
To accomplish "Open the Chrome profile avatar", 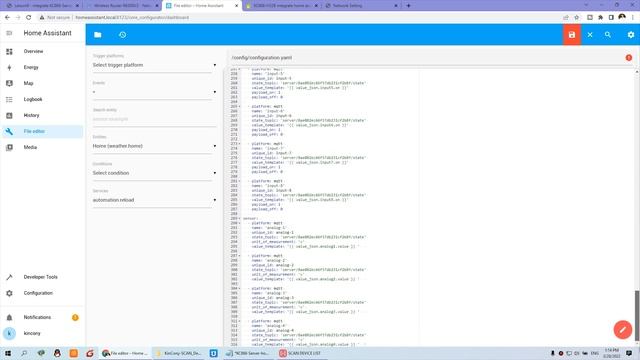I will coord(622,17).
